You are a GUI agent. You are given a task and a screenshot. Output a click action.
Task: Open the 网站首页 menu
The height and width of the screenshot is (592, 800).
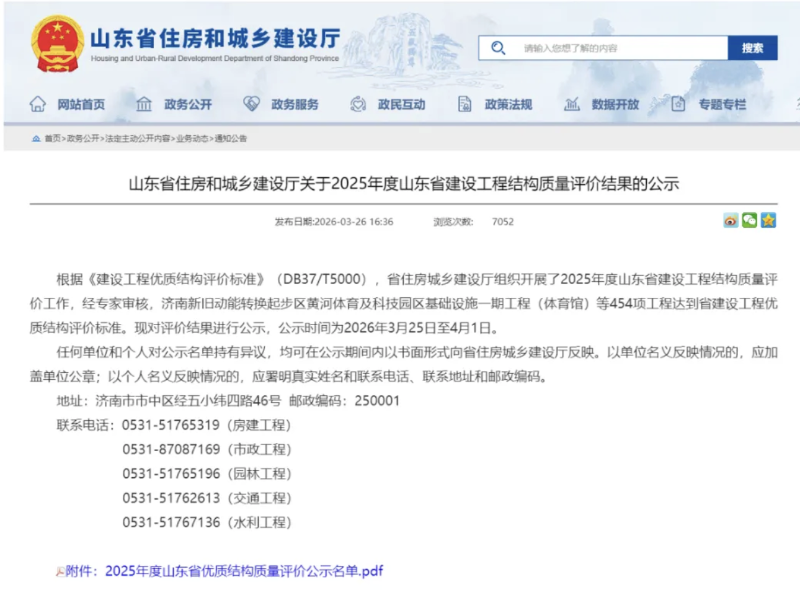coord(81,105)
